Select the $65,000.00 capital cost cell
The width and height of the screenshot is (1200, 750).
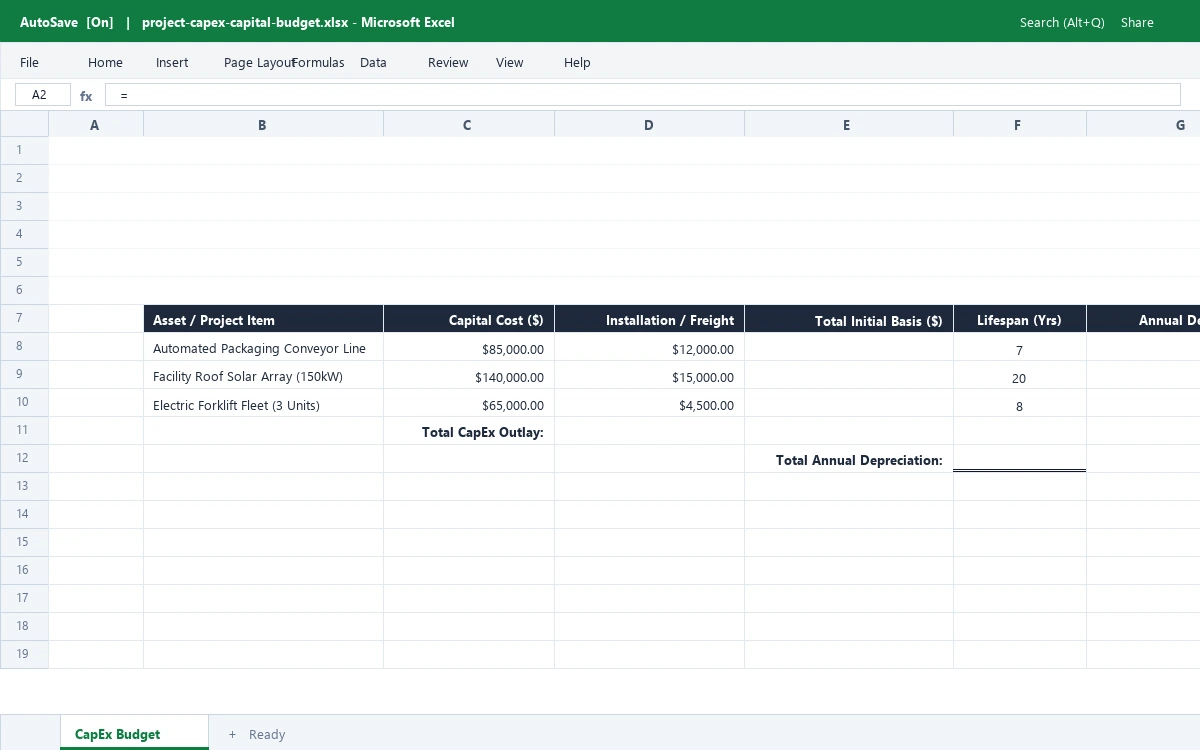(468, 403)
